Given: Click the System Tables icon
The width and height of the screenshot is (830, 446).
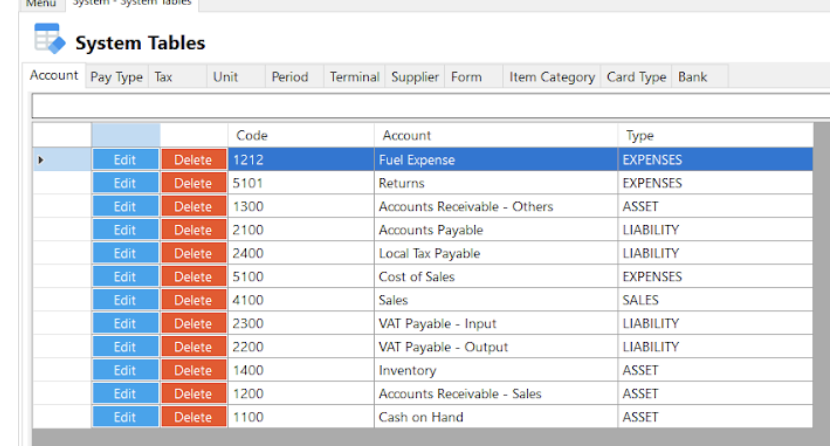Looking at the screenshot, I should 50,38.
